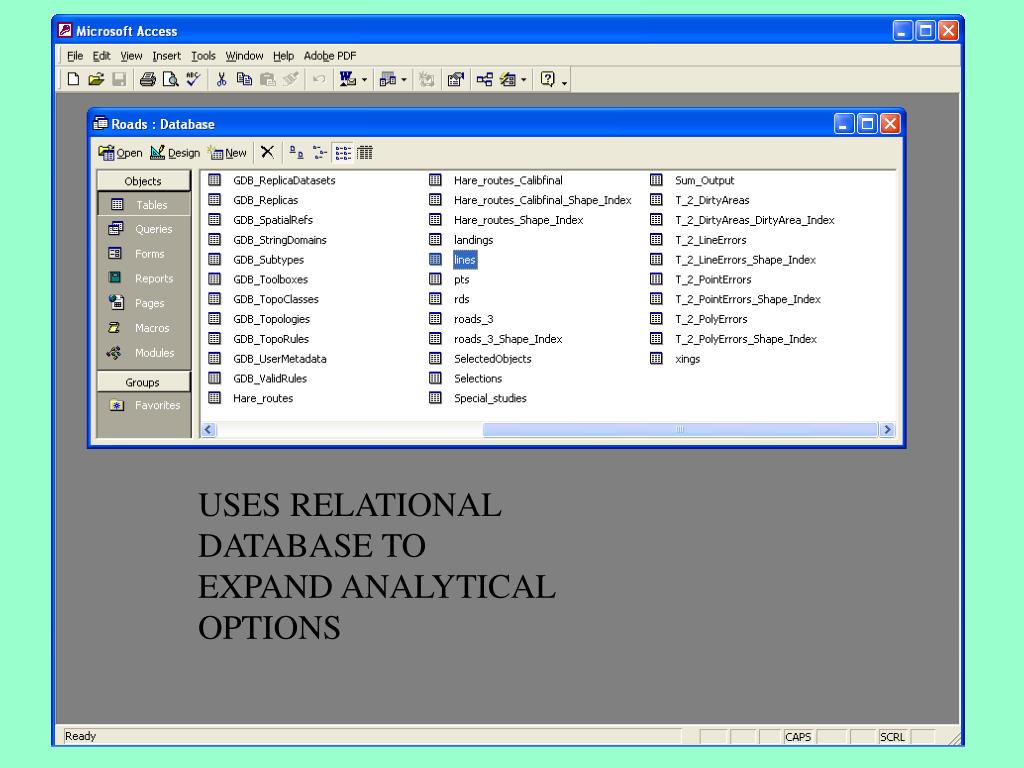
Task: Click the Format Painter brush icon
Action: (290, 80)
